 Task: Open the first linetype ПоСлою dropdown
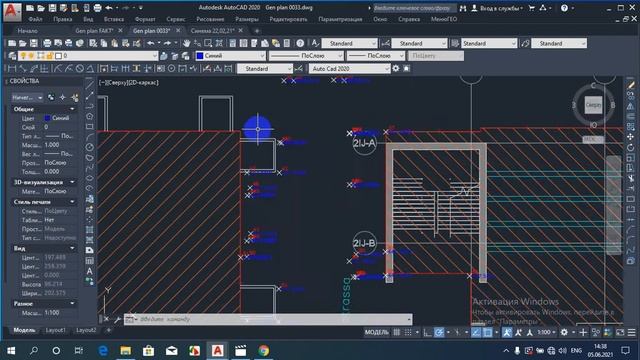[x=306, y=56]
